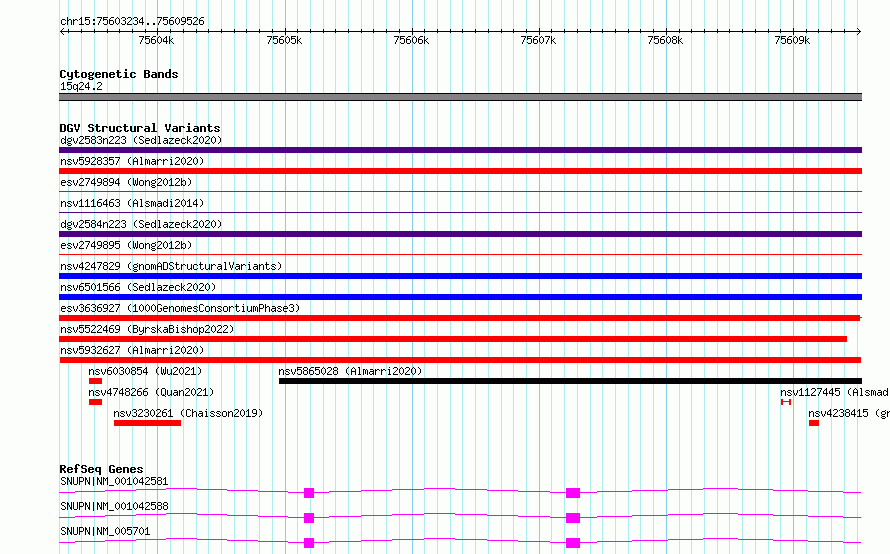Open the SNUPN|NM_005701 transcript label
The width and height of the screenshot is (890, 554).
pyautogui.click(x=105, y=531)
